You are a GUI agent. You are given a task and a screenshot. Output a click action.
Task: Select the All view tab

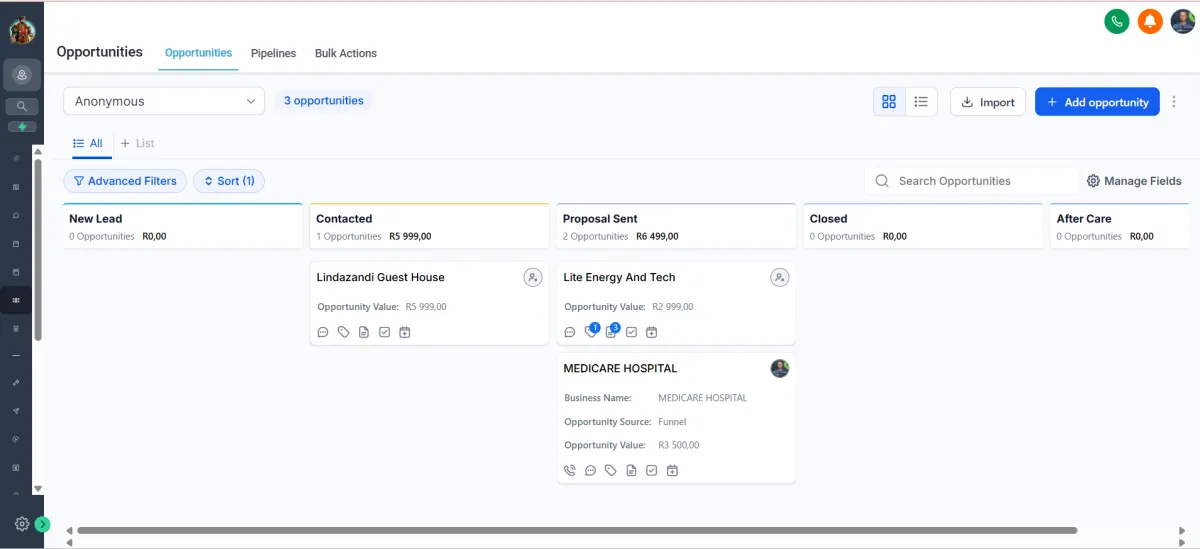[x=88, y=143]
